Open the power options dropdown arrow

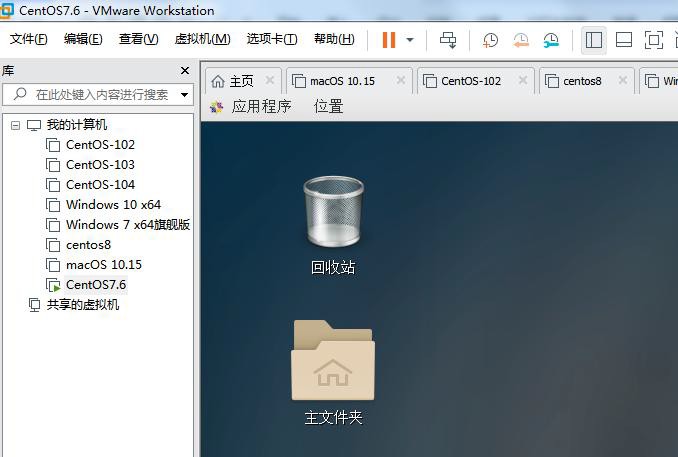[x=410, y=40]
